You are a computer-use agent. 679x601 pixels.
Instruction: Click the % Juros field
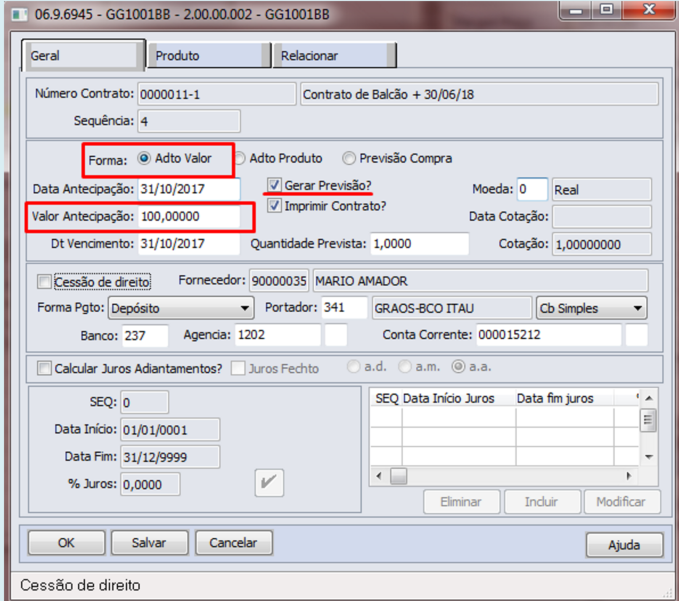150,484
